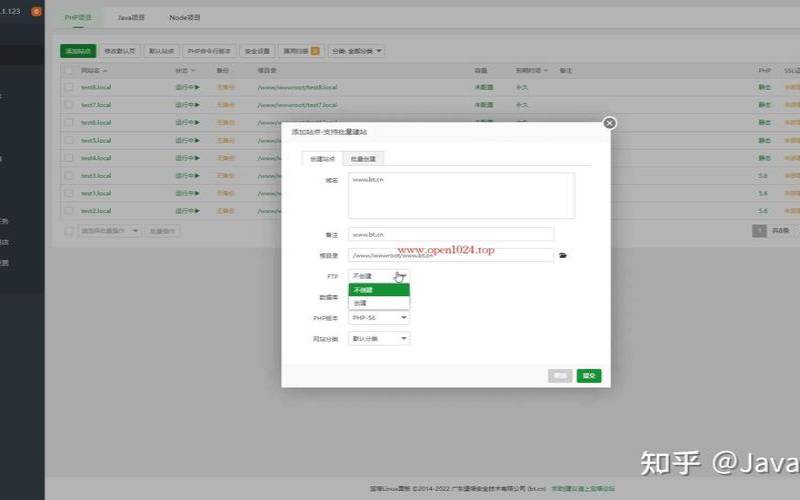Viewport: 800px width, 500px height.
Task: Toggle the select-all checkbox in table header
Action: 68,71
